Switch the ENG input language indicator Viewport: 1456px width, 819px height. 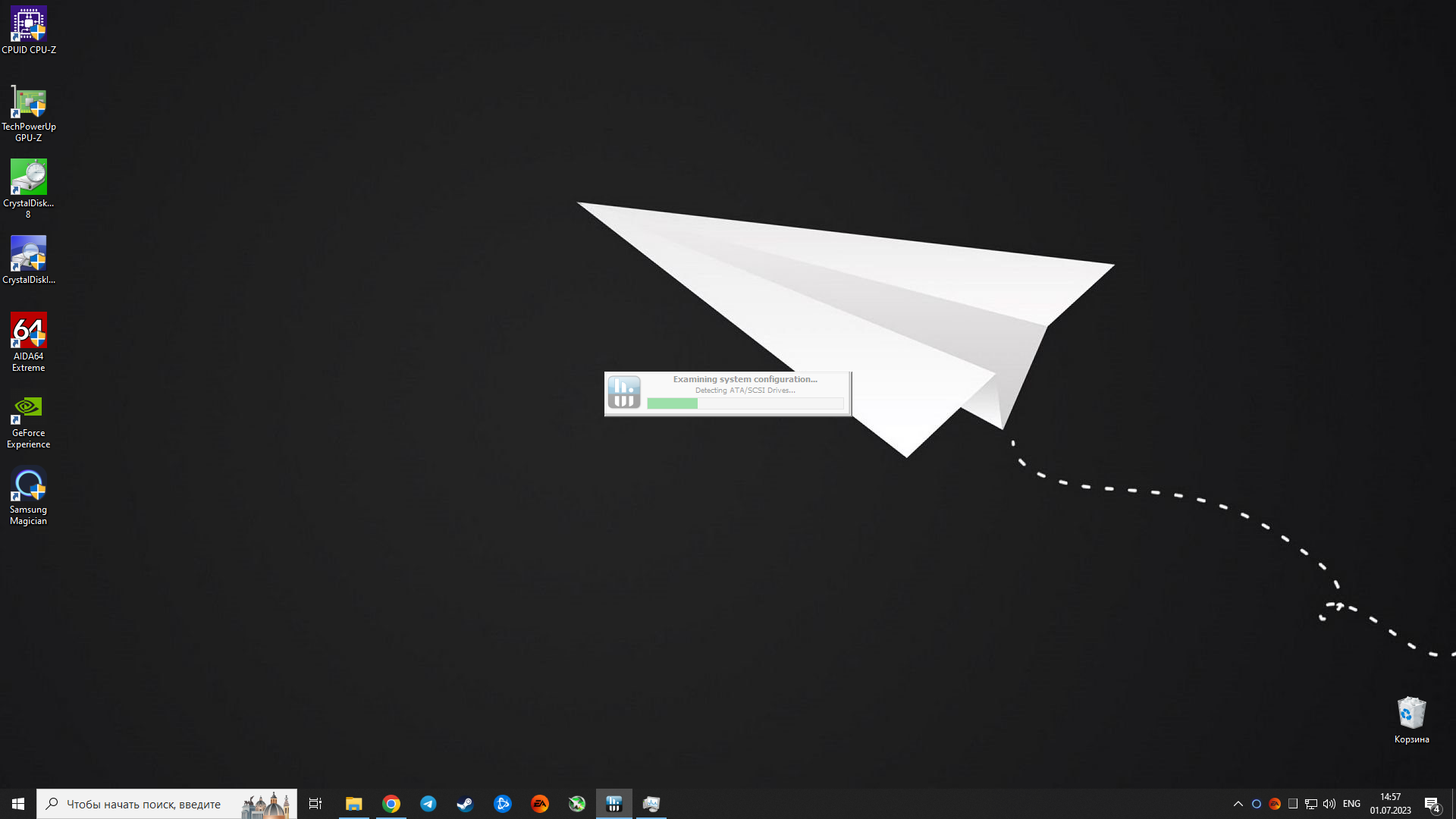pyautogui.click(x=1351, y=804)
